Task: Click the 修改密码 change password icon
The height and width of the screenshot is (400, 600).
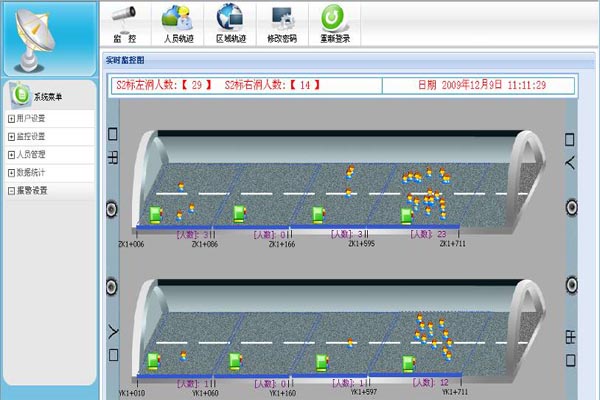Action: click(282, 18)
